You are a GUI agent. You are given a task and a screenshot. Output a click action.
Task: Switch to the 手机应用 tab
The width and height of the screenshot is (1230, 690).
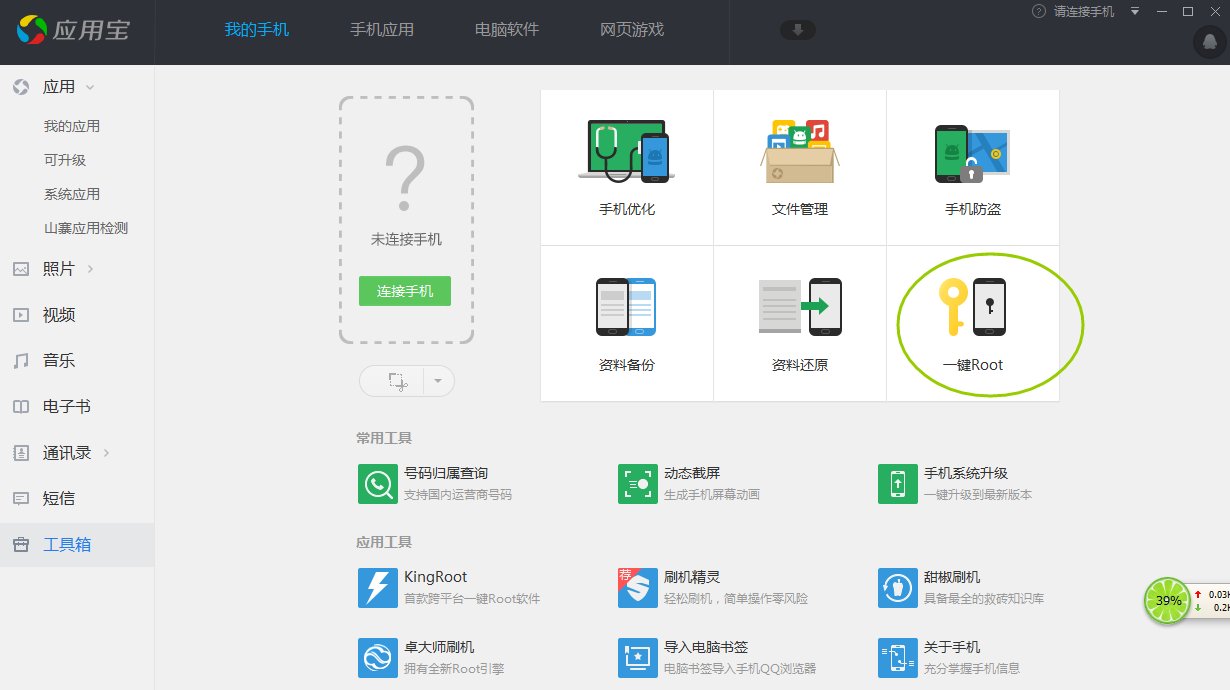[x=382, y=30]
